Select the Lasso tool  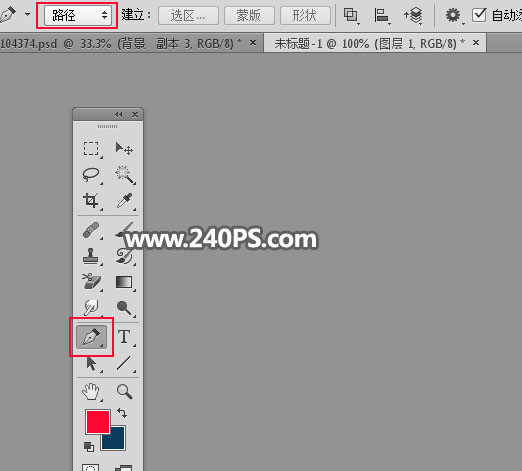point(91,174)
